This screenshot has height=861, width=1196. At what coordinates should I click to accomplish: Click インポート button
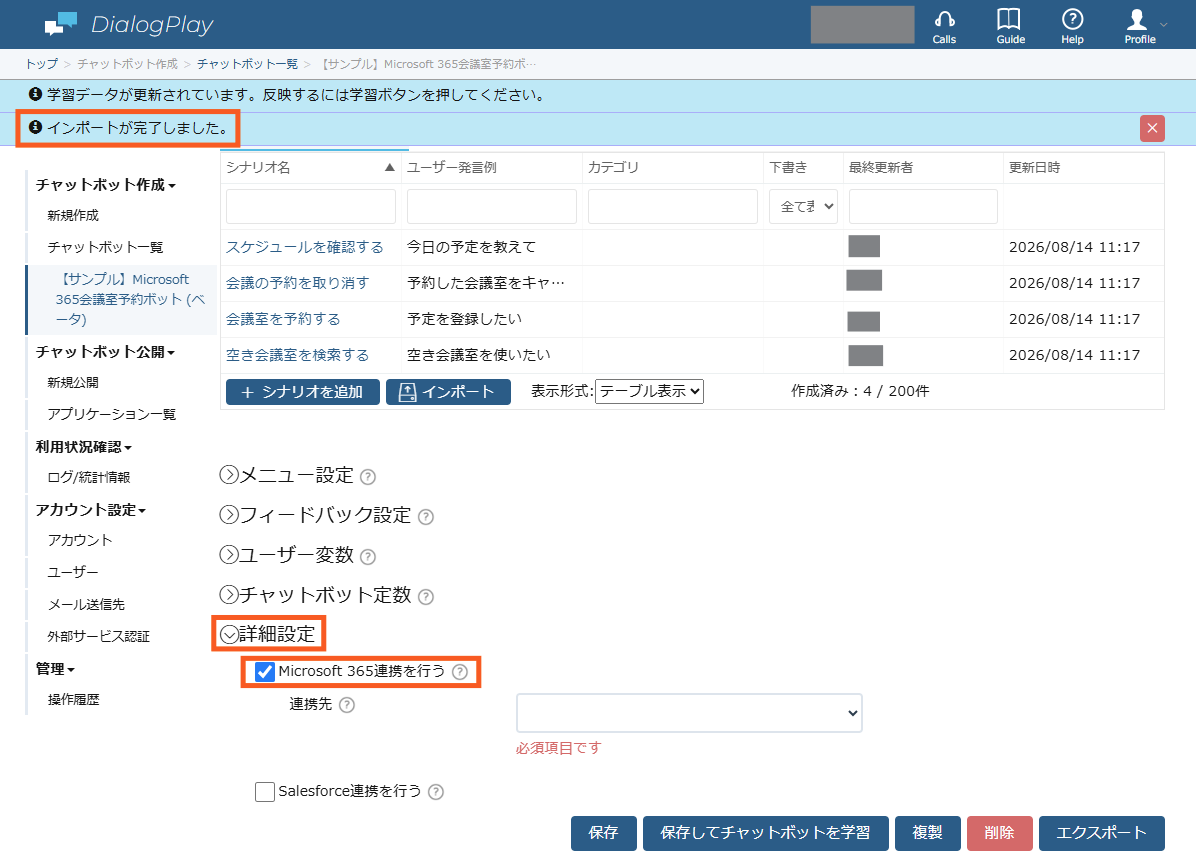[448, 392]
